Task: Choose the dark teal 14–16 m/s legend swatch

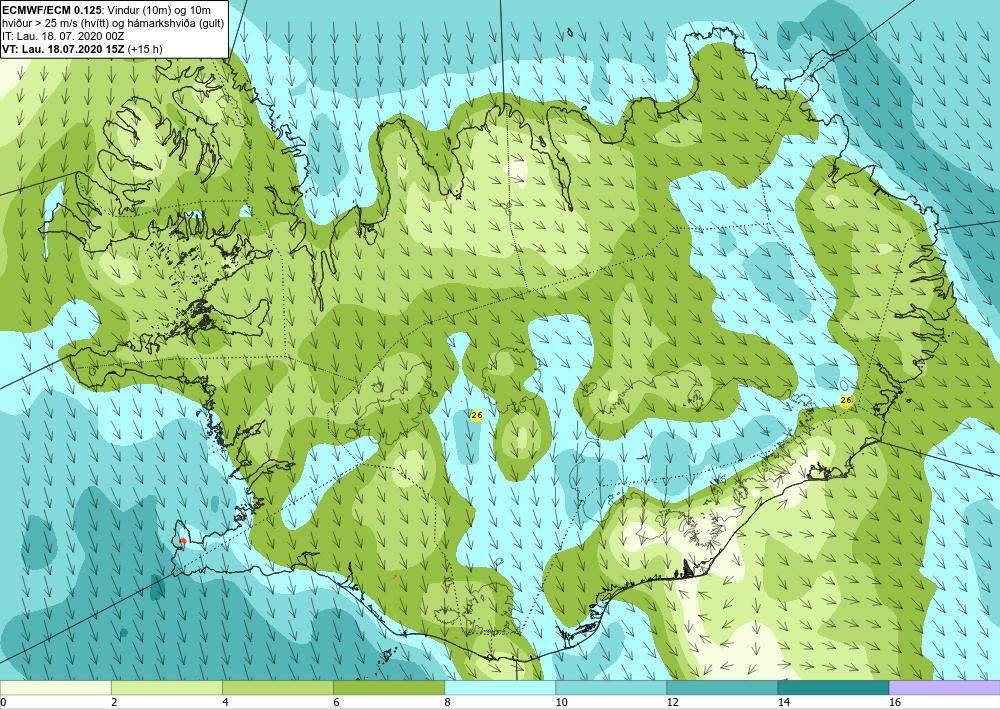Action: (x=833, y=688)
